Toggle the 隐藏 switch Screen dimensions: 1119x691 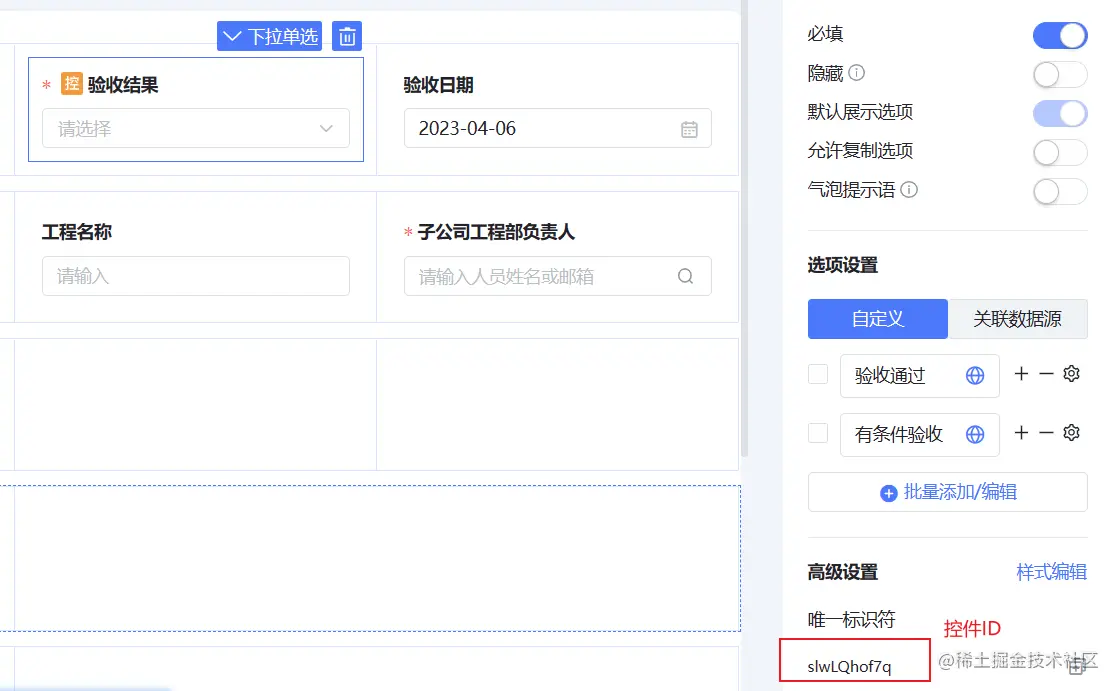[x=1060, y=74]
